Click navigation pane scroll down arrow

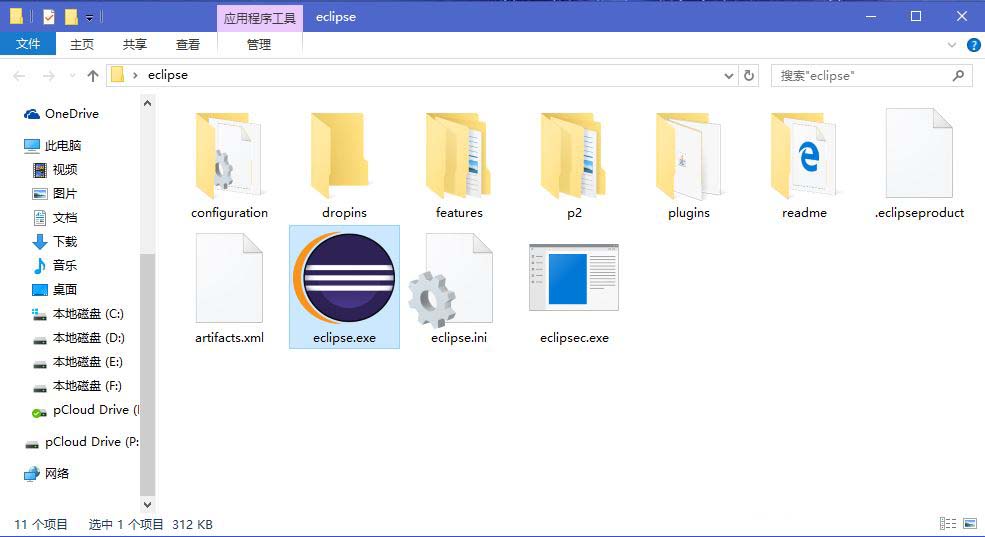(x=147, y=504)
